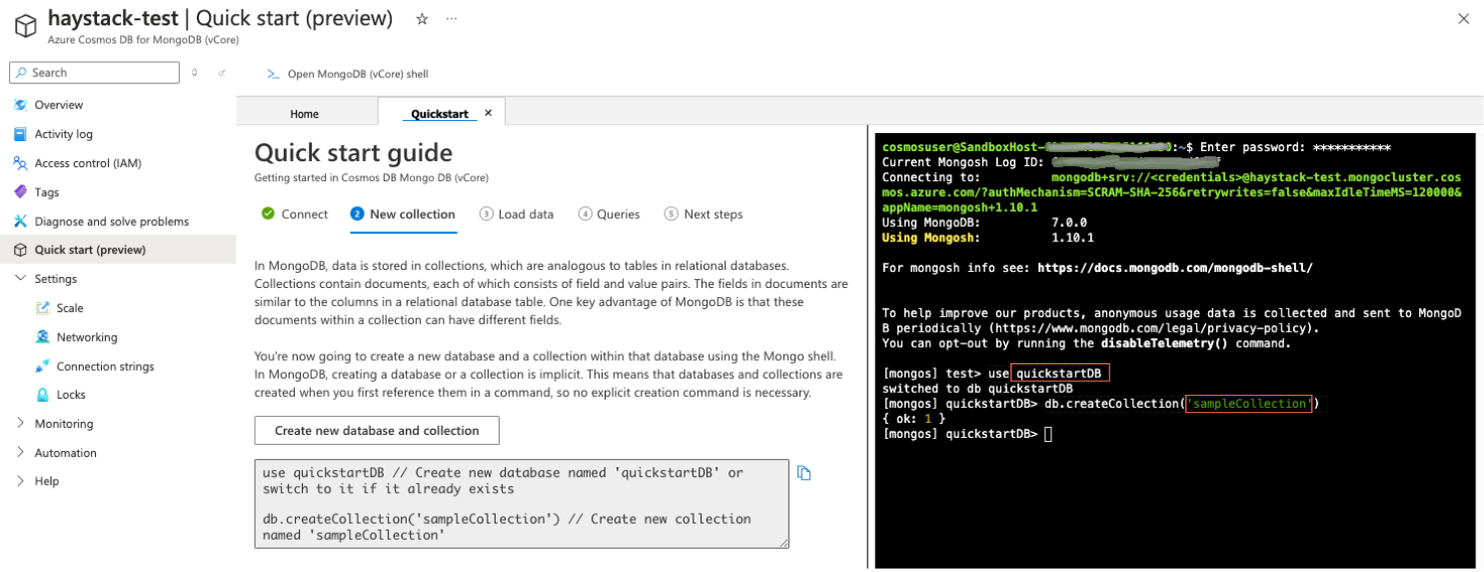The height and width of the screenshot is (572, 1484).
Task: Focus the sidebar Search field
Action: [x=94, y=72]
